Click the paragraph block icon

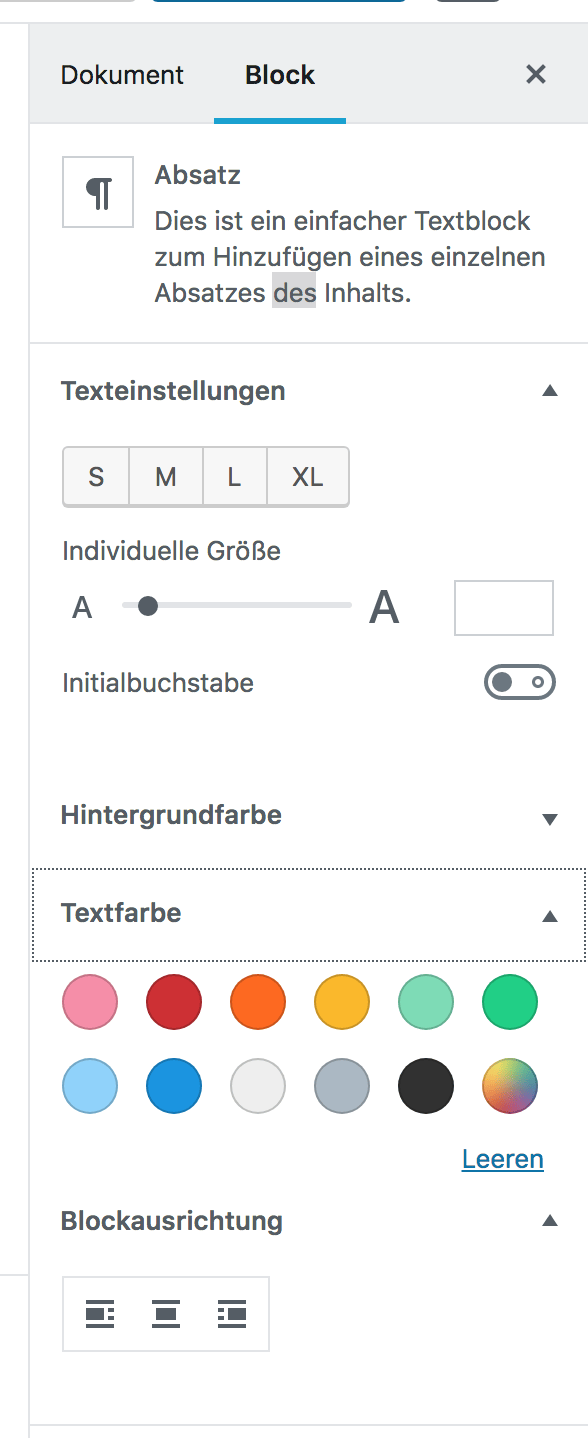(97, 191)
